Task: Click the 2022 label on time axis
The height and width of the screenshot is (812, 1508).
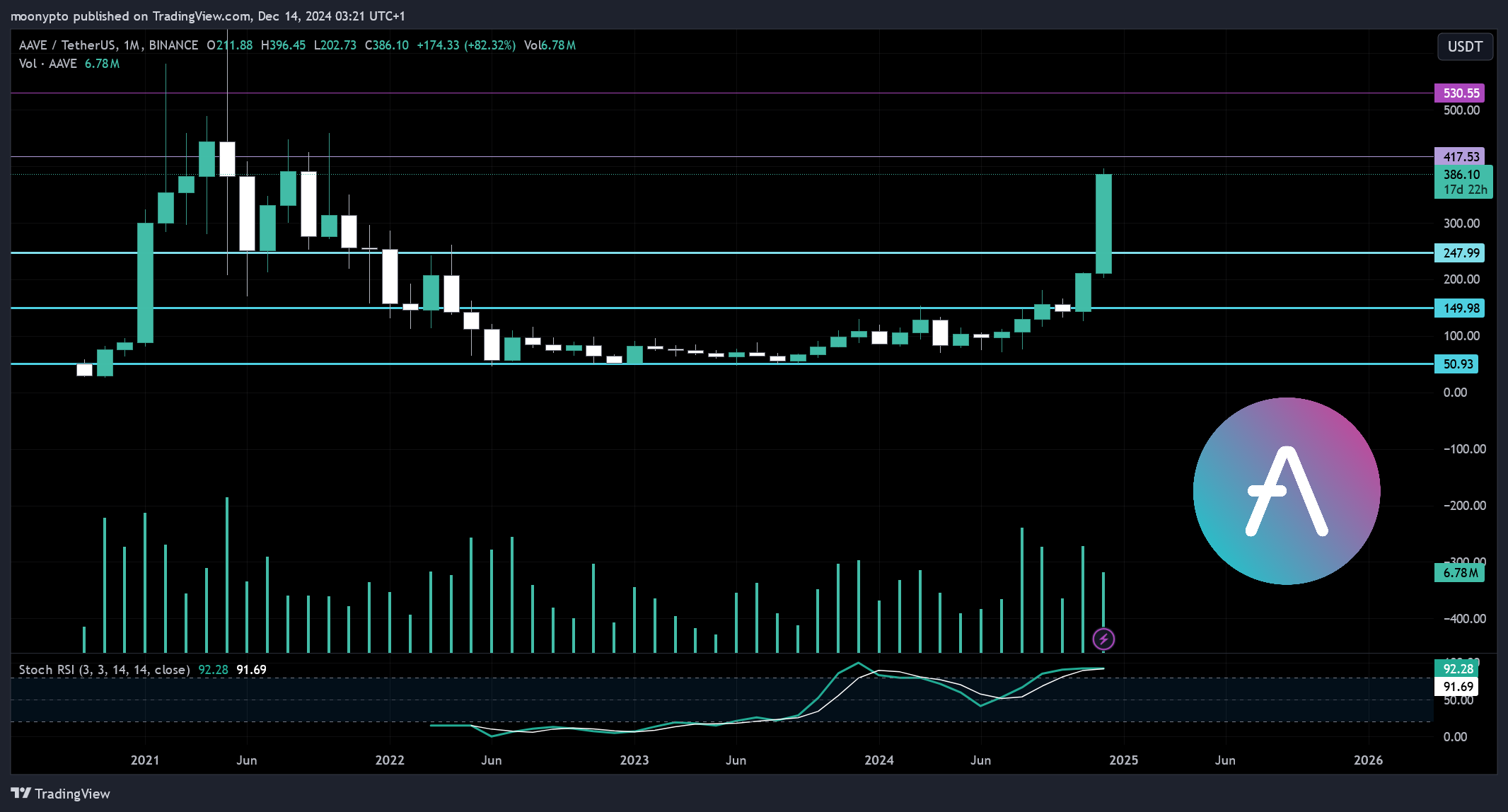Action: coord(390,760)
